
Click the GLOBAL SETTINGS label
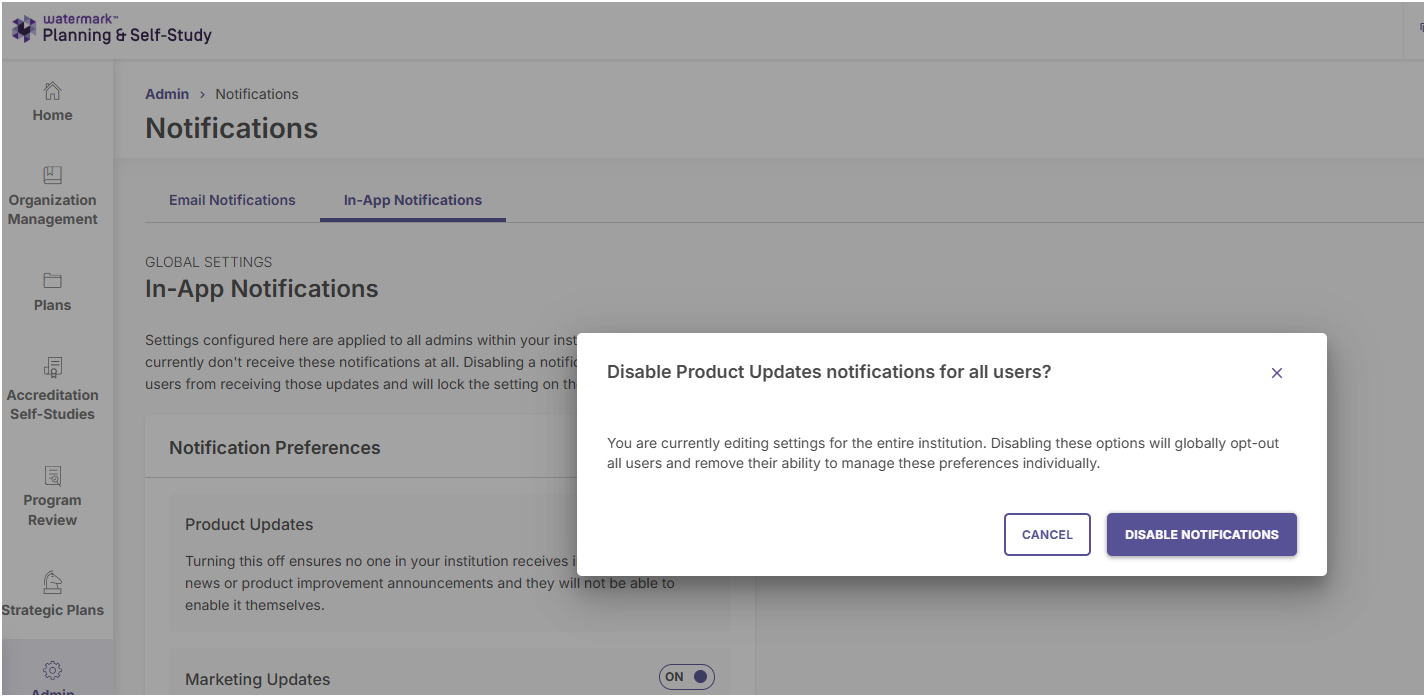point(209,262)
